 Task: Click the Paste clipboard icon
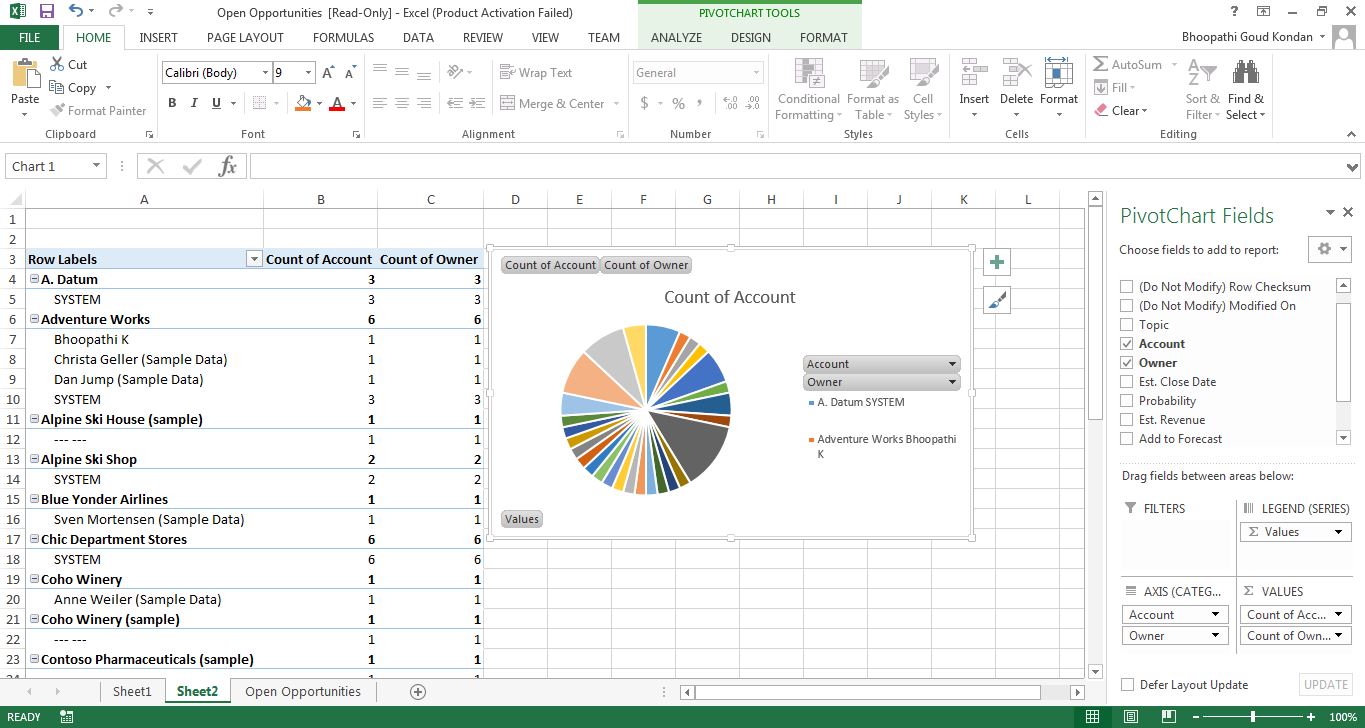(25, 74)
